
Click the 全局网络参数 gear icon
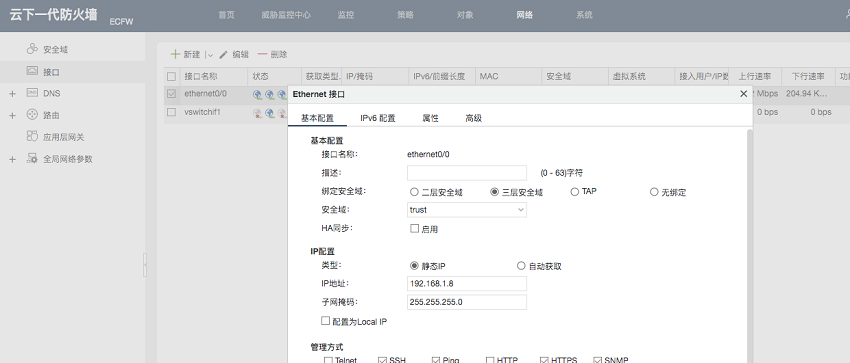coord(33,159)
